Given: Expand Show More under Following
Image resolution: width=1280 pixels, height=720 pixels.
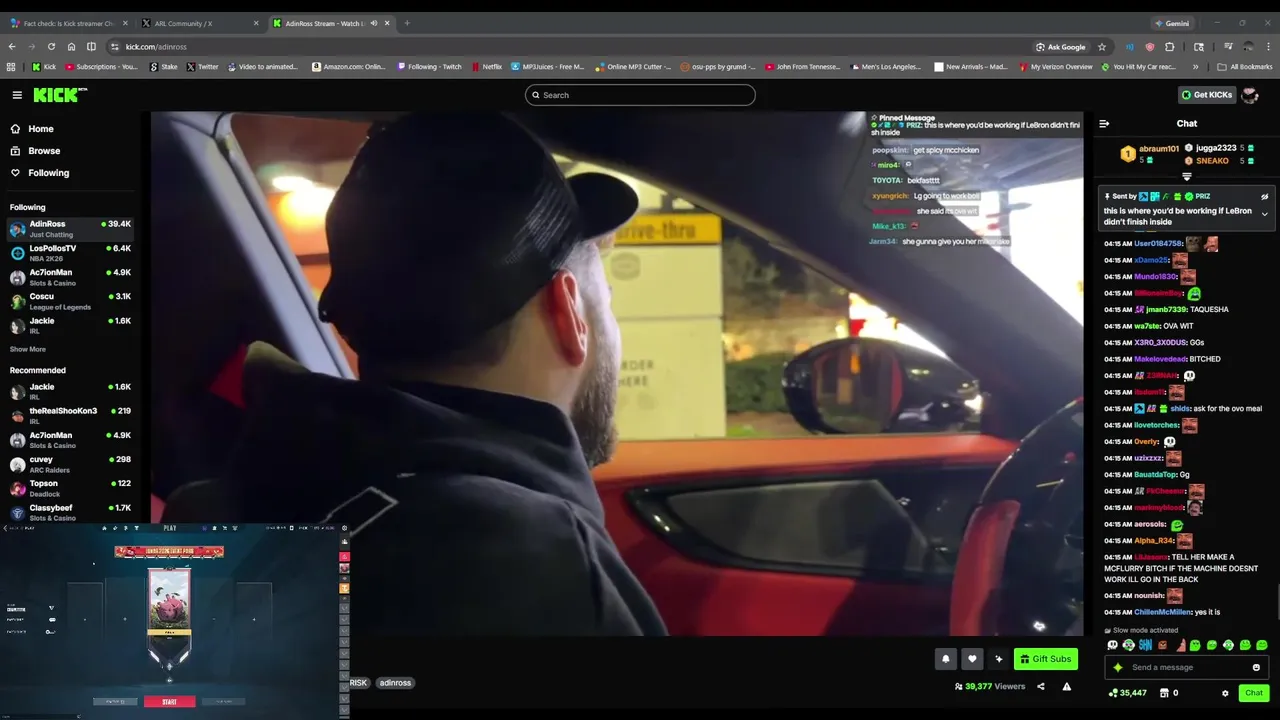Looking at the screenshot, I should point(28,349).
